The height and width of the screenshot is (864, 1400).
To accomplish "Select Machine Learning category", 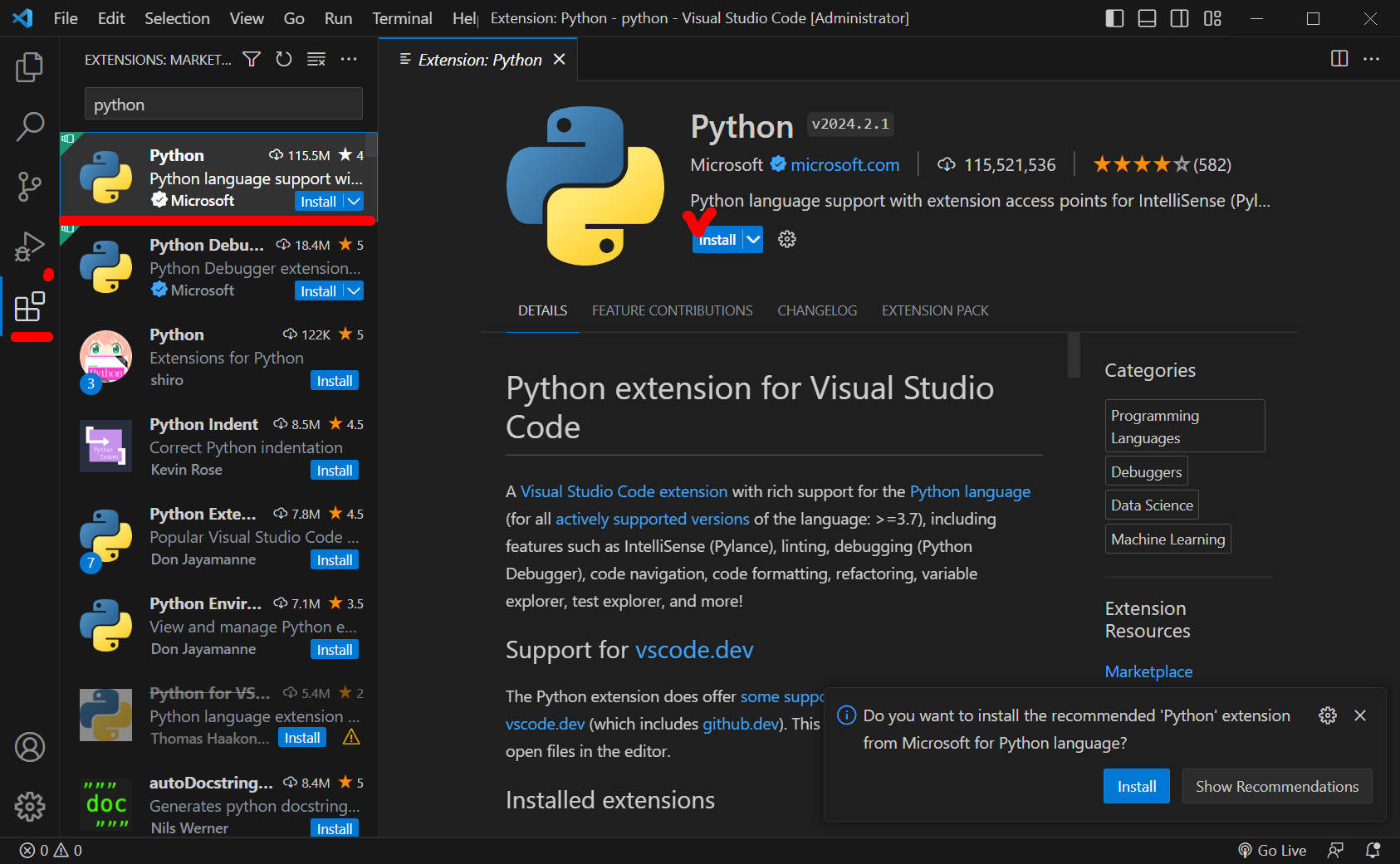I will pos(1167,539).
